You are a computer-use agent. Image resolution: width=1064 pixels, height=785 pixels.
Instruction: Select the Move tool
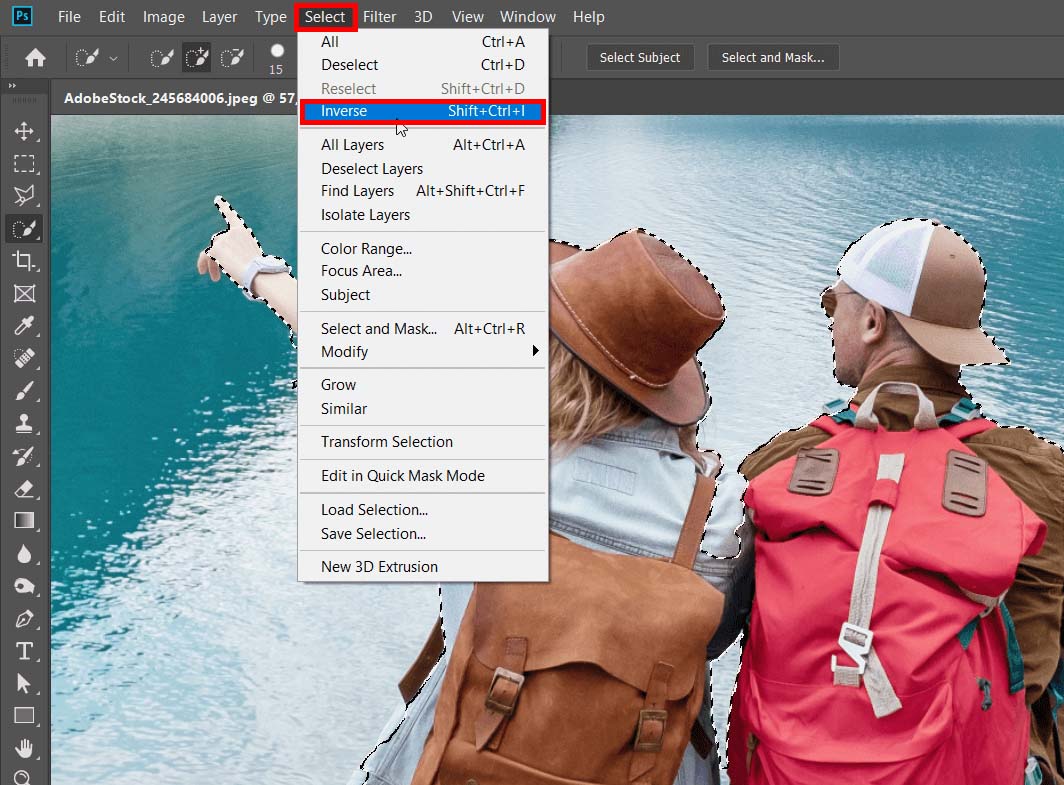click(25, 131)
